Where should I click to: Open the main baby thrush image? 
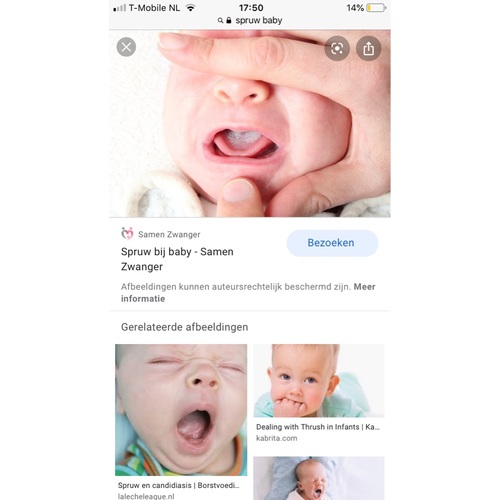click(x=250, y=123)
